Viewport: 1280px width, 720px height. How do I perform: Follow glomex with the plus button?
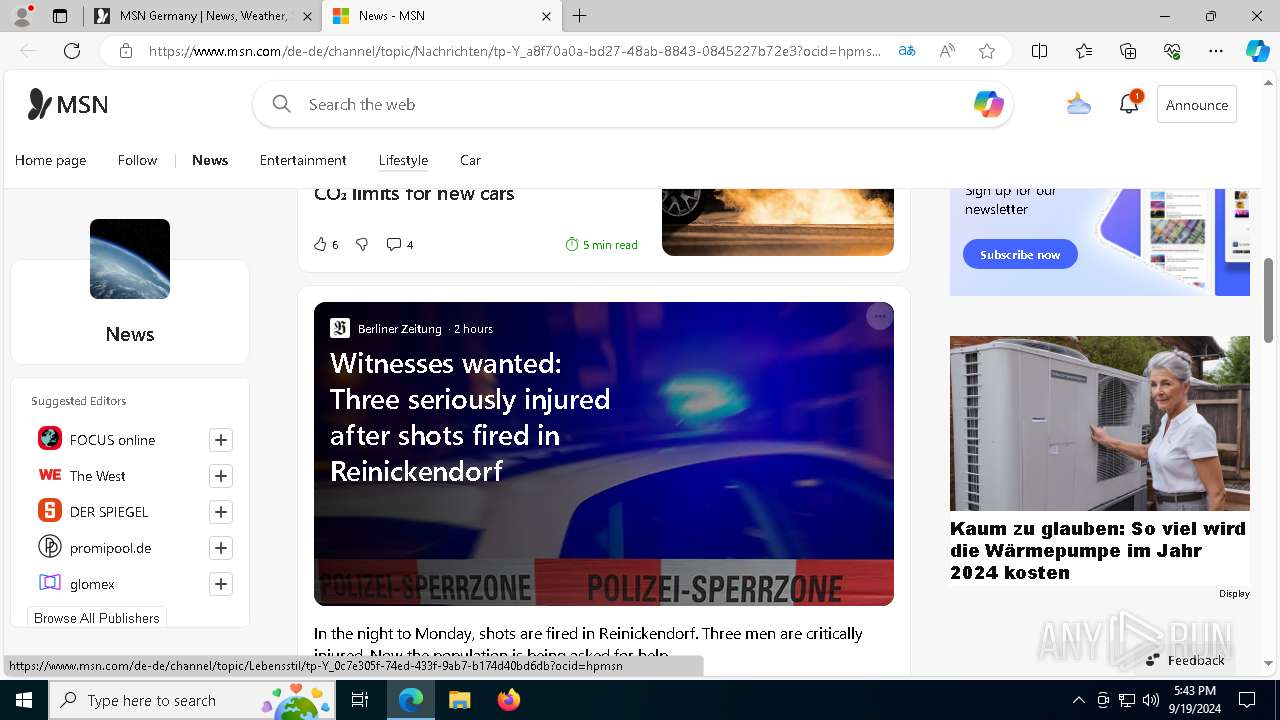[x=221, y=584]
